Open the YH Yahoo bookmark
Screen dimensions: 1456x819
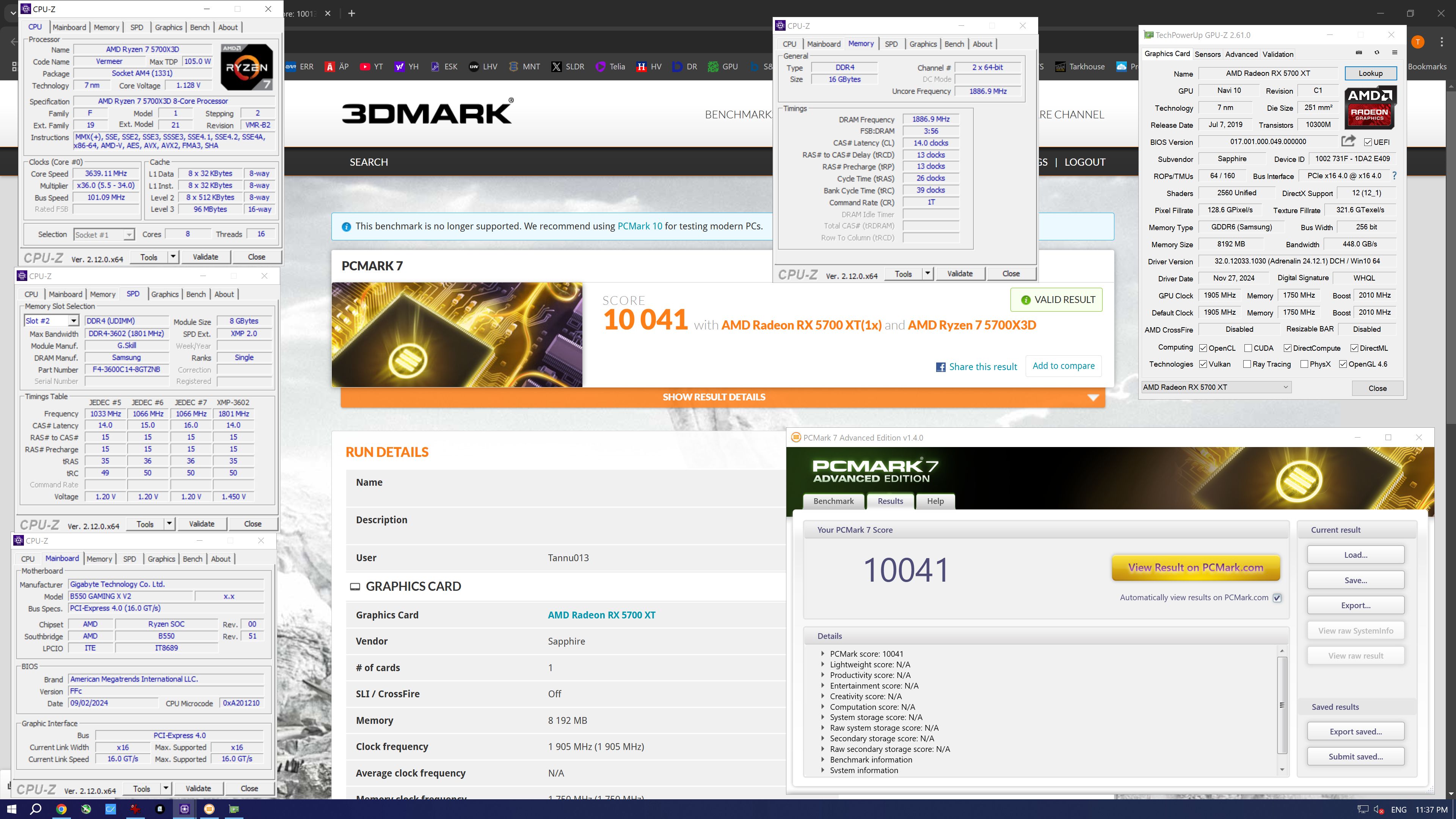pyautogui.click(x=407, y=67)
